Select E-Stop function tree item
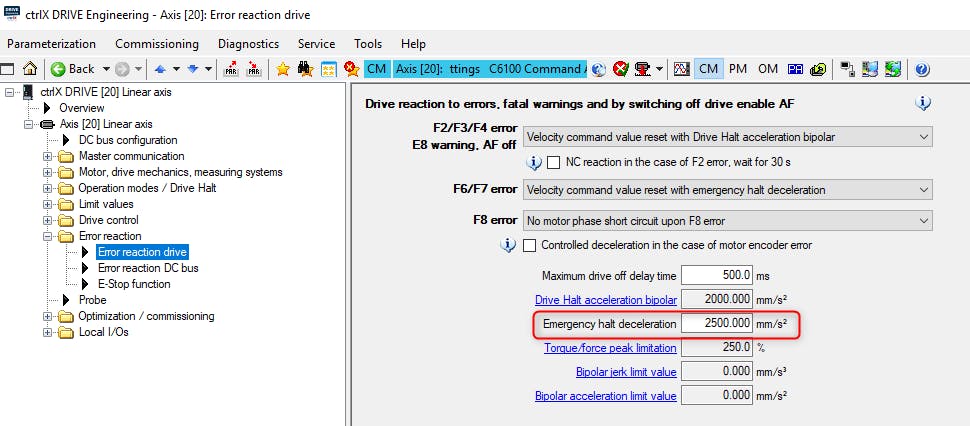 [134, 284]
